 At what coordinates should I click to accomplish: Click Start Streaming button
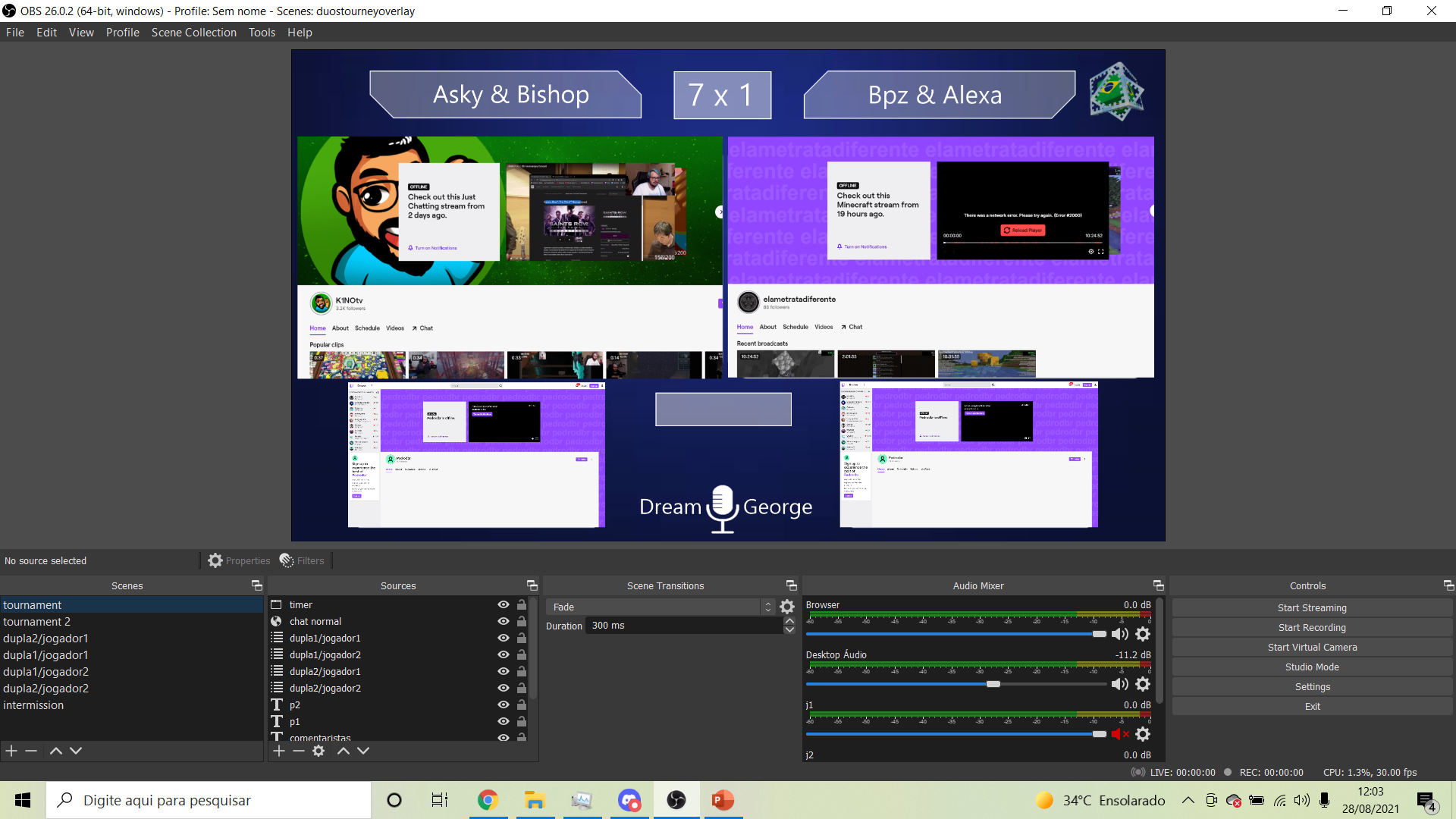click(1311, 607)
